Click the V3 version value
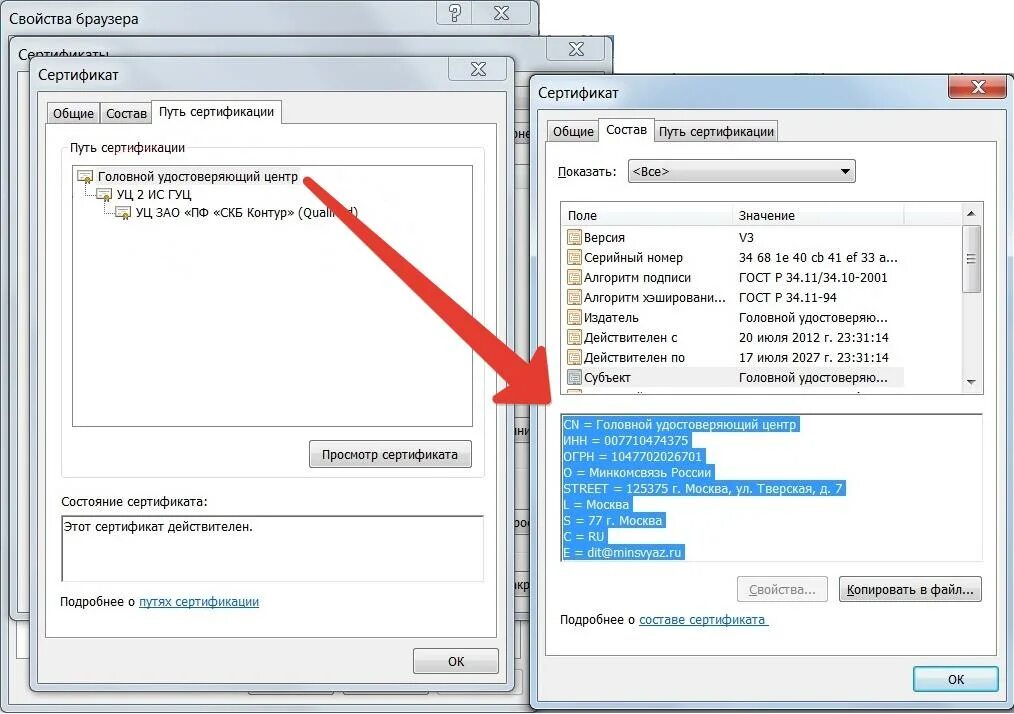This screenshot has height=714, width=1014. [x=746, y=237]
